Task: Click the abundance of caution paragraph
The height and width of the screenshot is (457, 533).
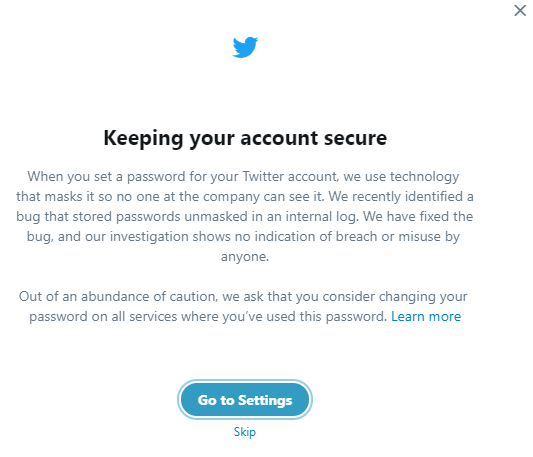Action: tap(245, 306)
